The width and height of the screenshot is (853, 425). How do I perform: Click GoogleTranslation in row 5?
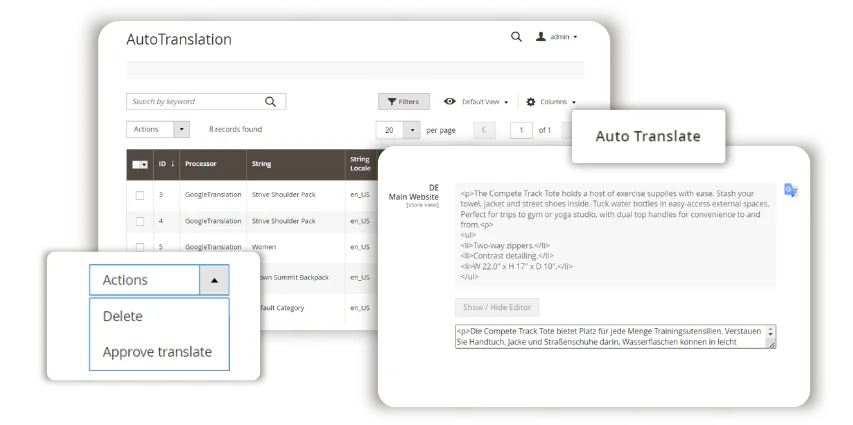point(213,247)
